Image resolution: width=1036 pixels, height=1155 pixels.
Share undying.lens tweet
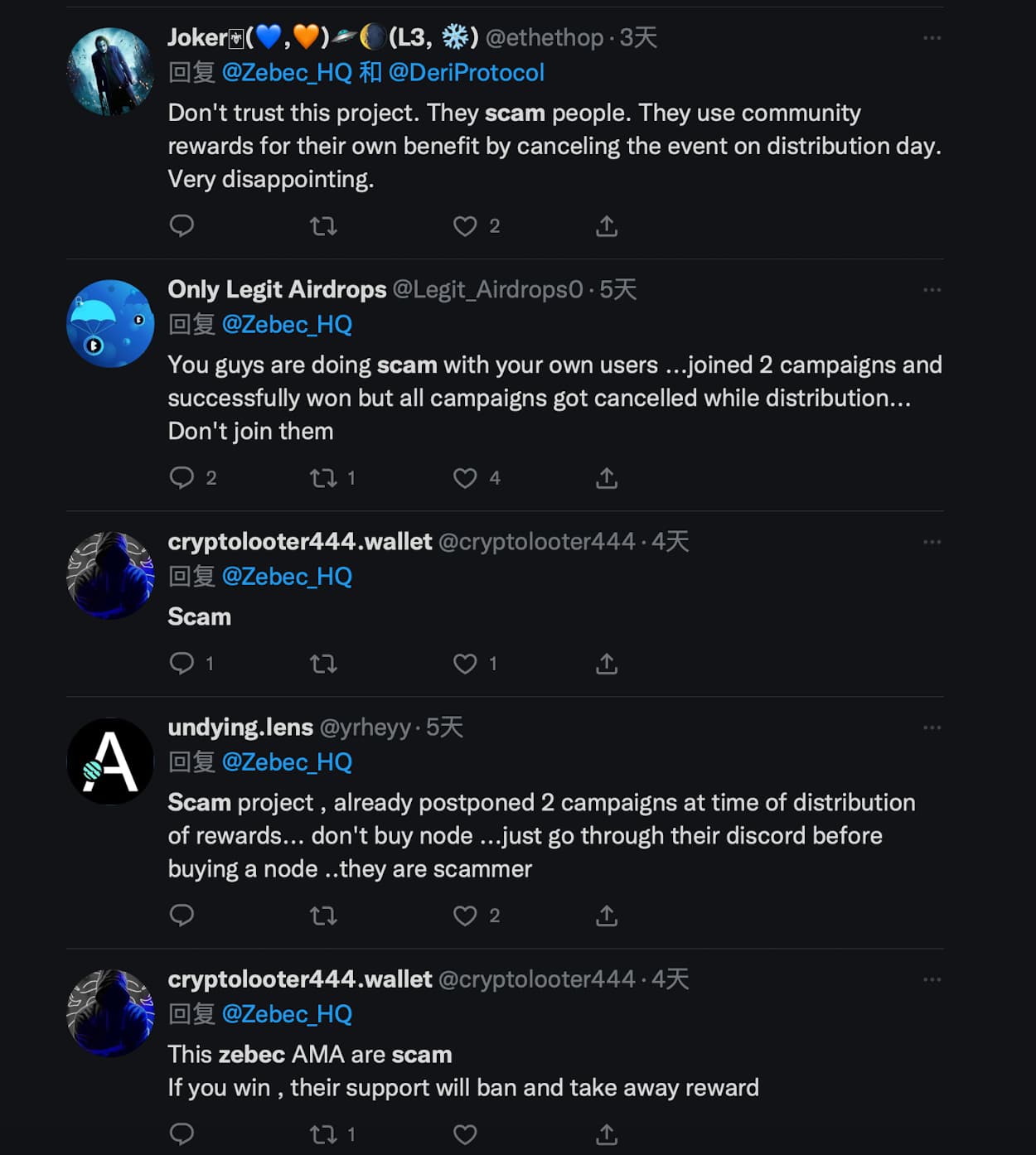[607, 915]
